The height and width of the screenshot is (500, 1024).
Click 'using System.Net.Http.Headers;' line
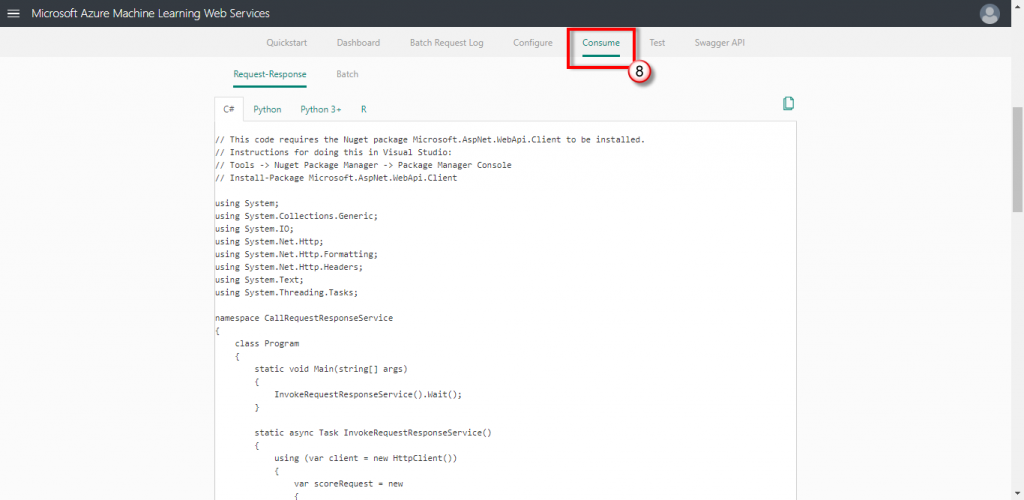tap(289, 267)
